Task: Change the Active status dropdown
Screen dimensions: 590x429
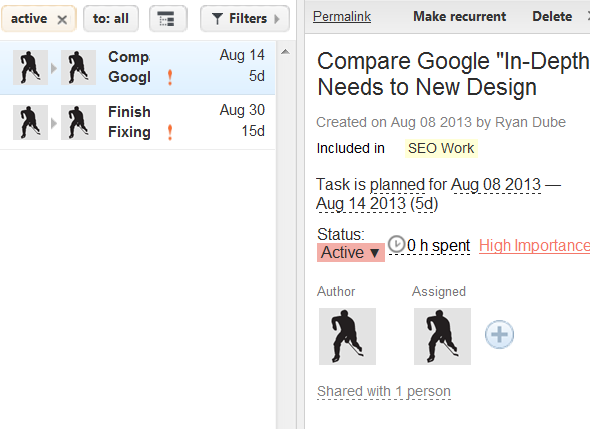Action: 350,252
